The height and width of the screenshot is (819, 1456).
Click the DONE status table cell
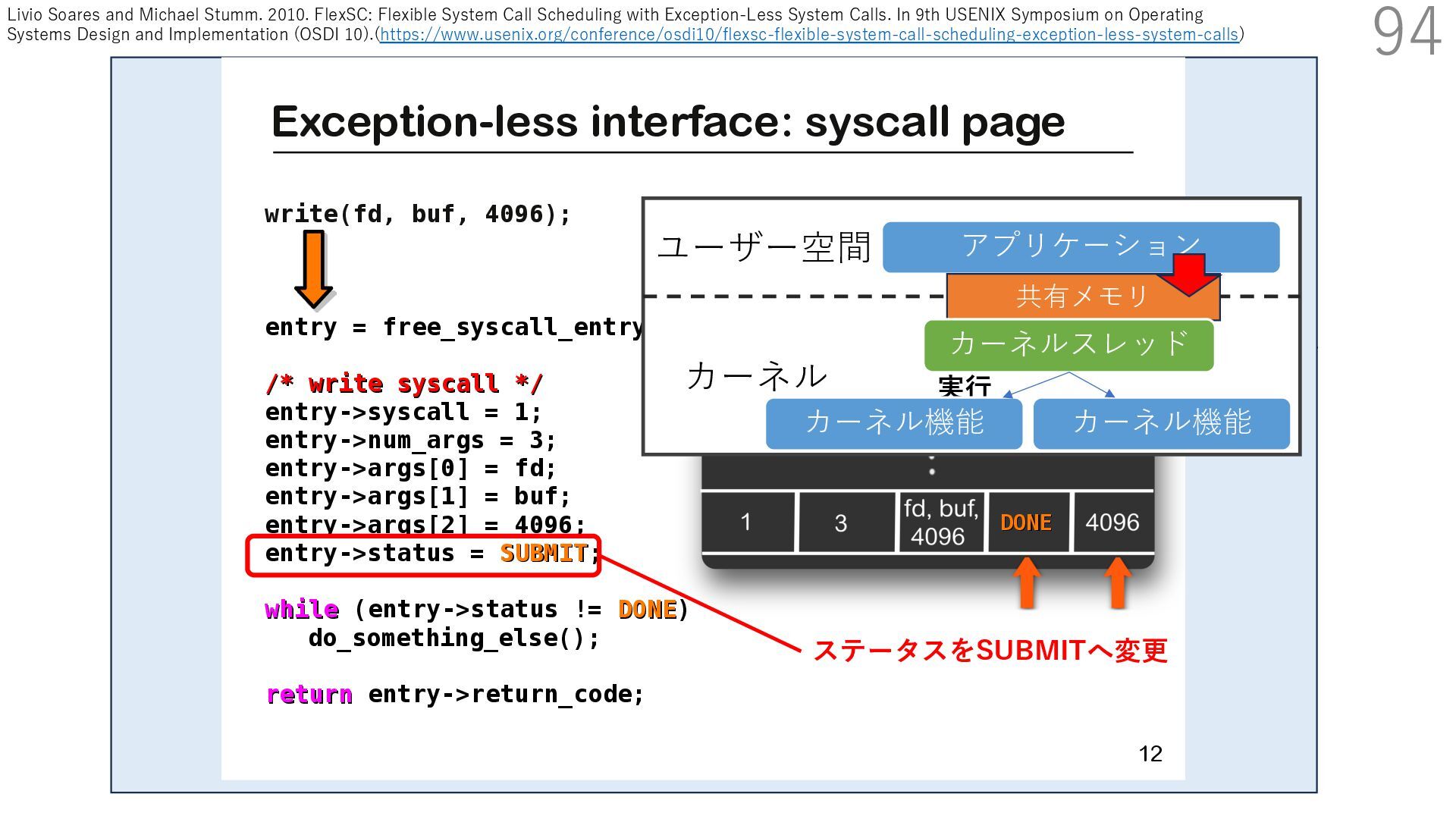pyautogui.click(x=1026, y=522)
